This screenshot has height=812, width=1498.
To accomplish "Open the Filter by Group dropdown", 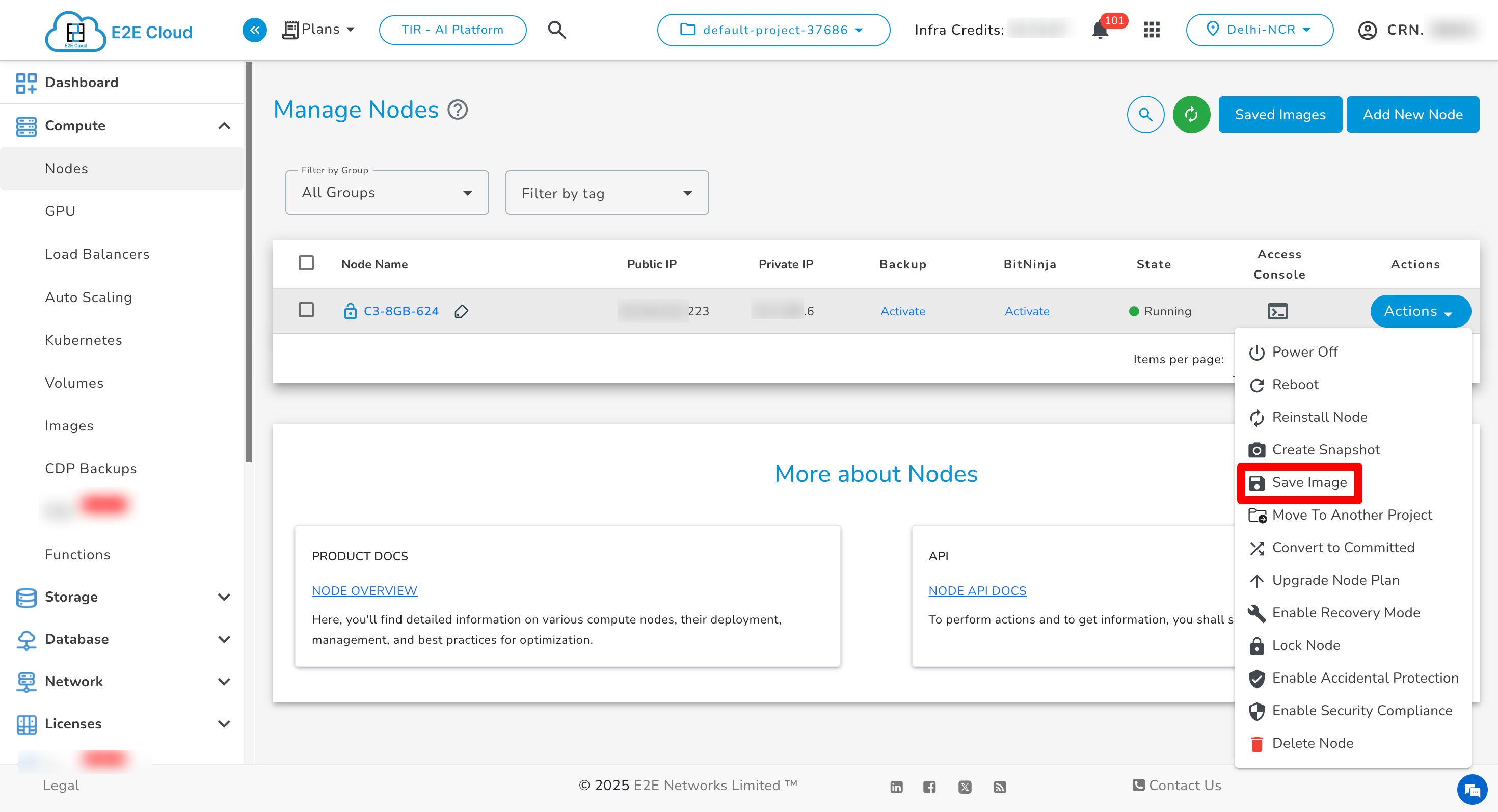I will 387,193.
